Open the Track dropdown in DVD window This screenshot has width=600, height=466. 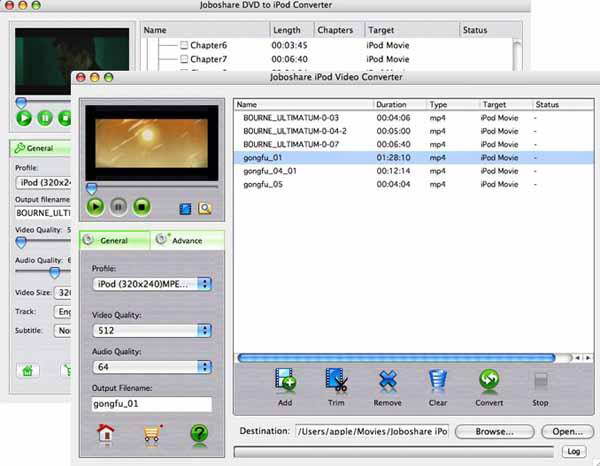point(63,312)
